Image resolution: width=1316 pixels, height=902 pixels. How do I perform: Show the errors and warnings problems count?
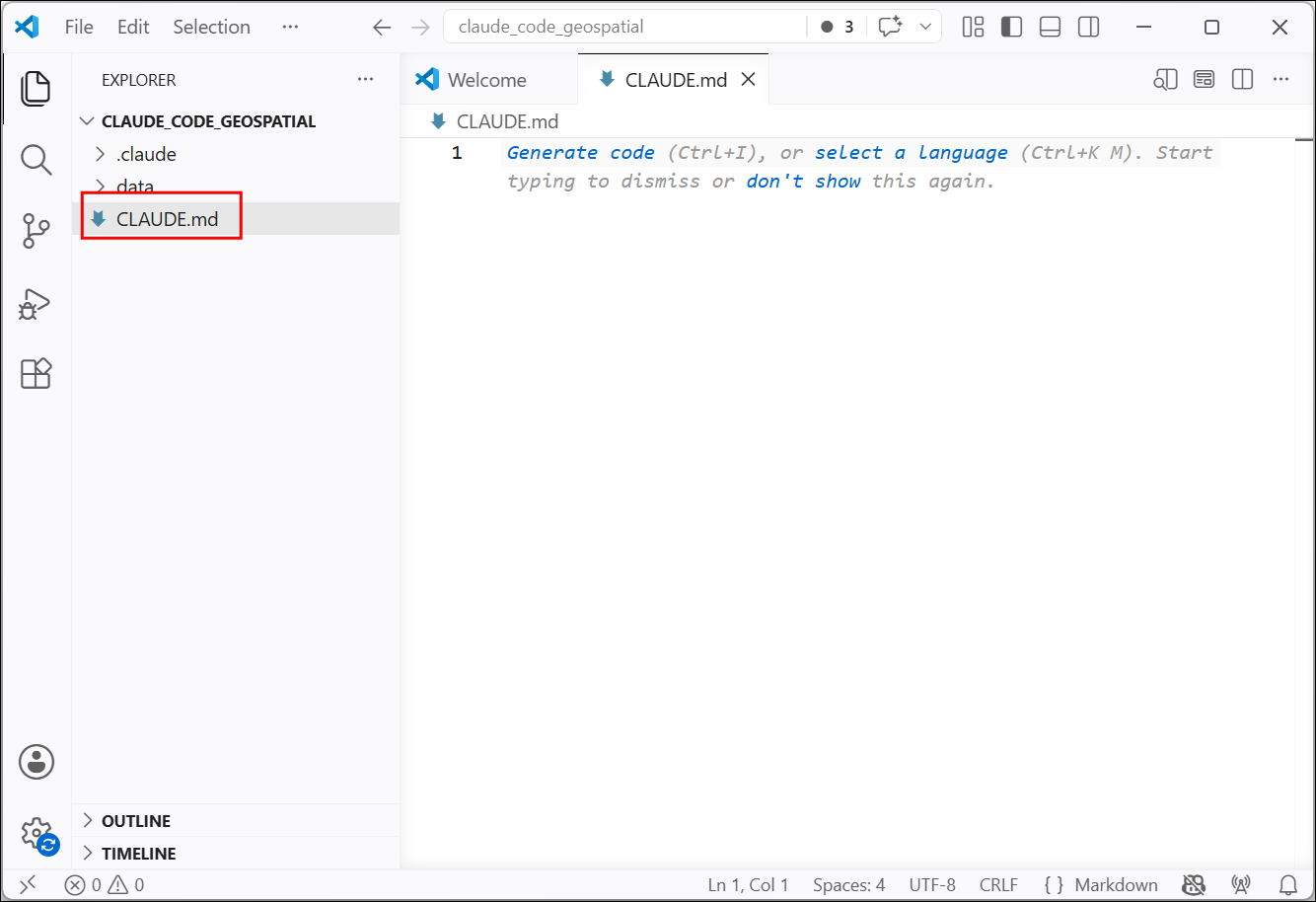(105, 885)
